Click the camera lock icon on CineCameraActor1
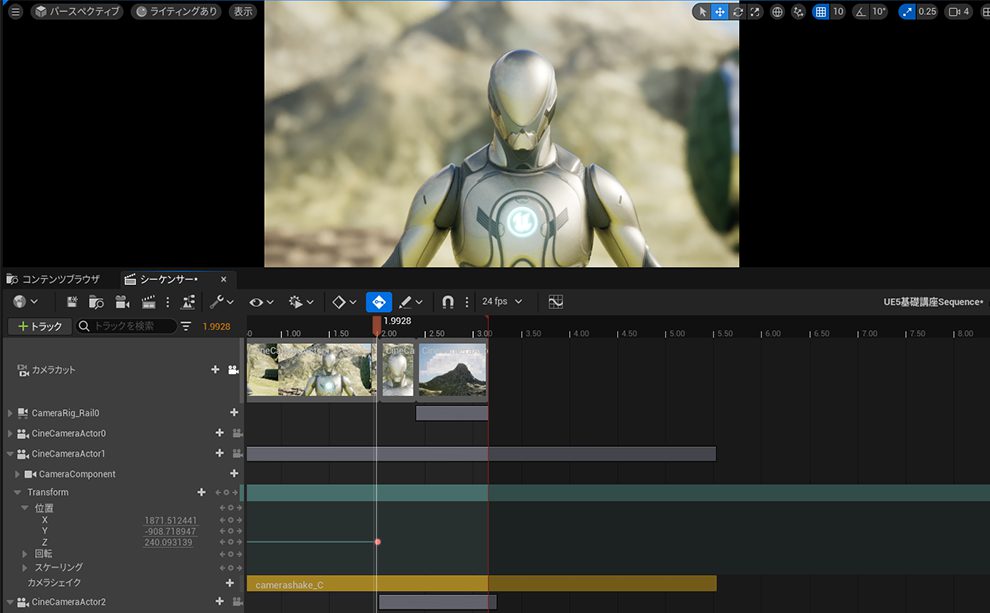The image size is (990, 613). coord(237,454)
